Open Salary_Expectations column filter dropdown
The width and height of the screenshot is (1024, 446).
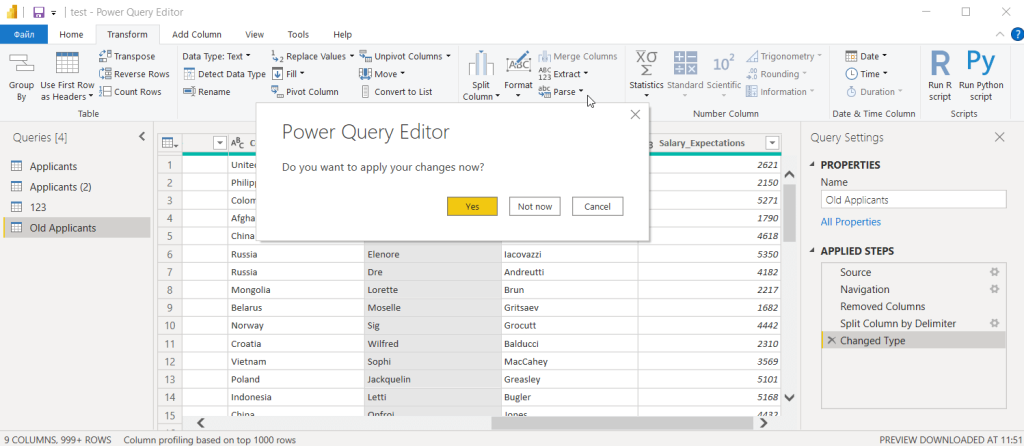coord(772,143)
